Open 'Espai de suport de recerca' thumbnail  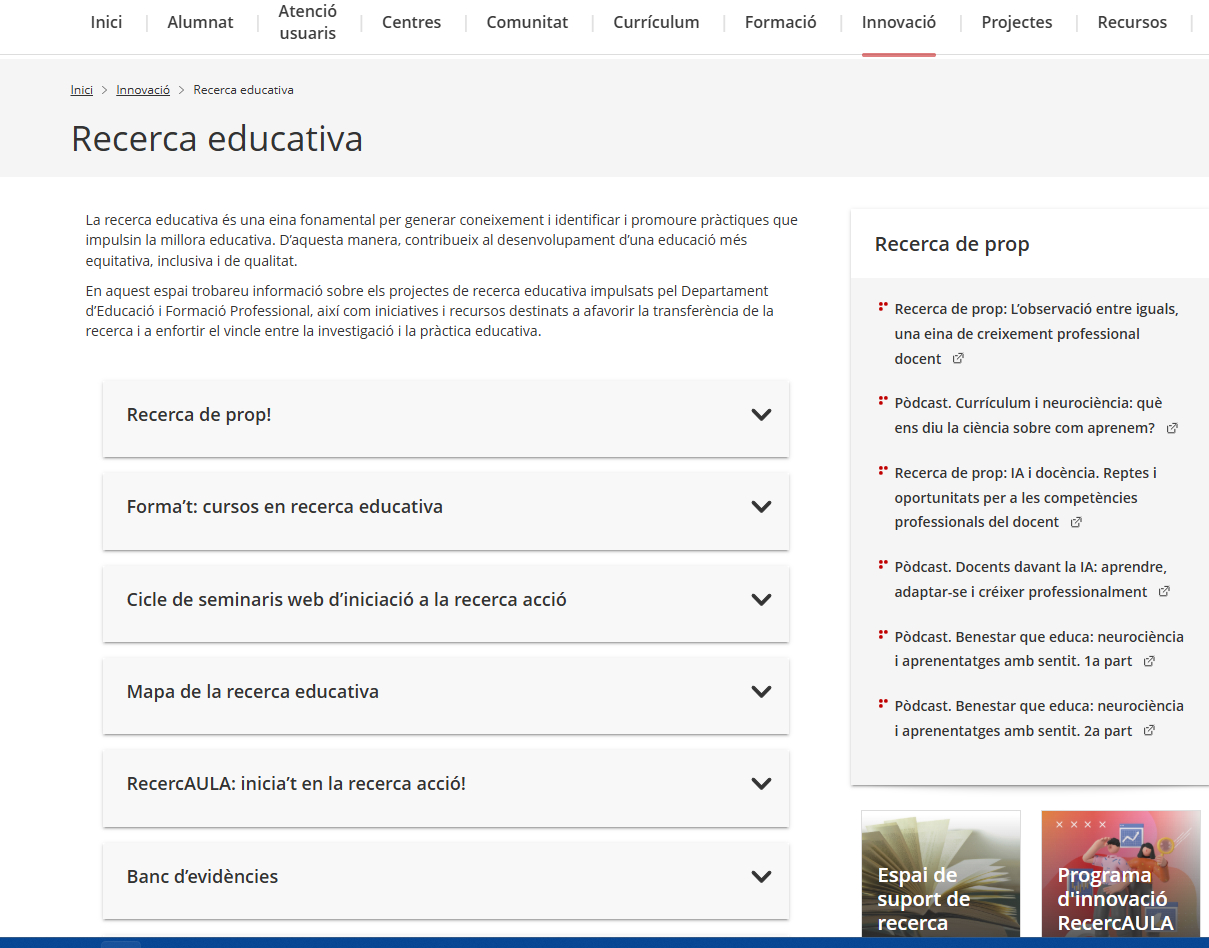pyautogui.click(x=940, y=875)
